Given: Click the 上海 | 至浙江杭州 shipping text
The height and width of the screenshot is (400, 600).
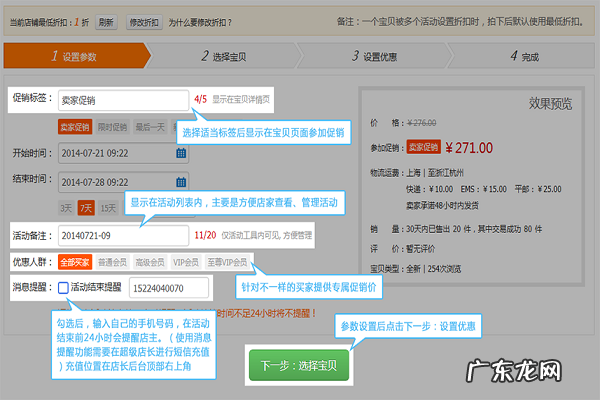Looking at the screenshot, I should click(x=434, y=173).
